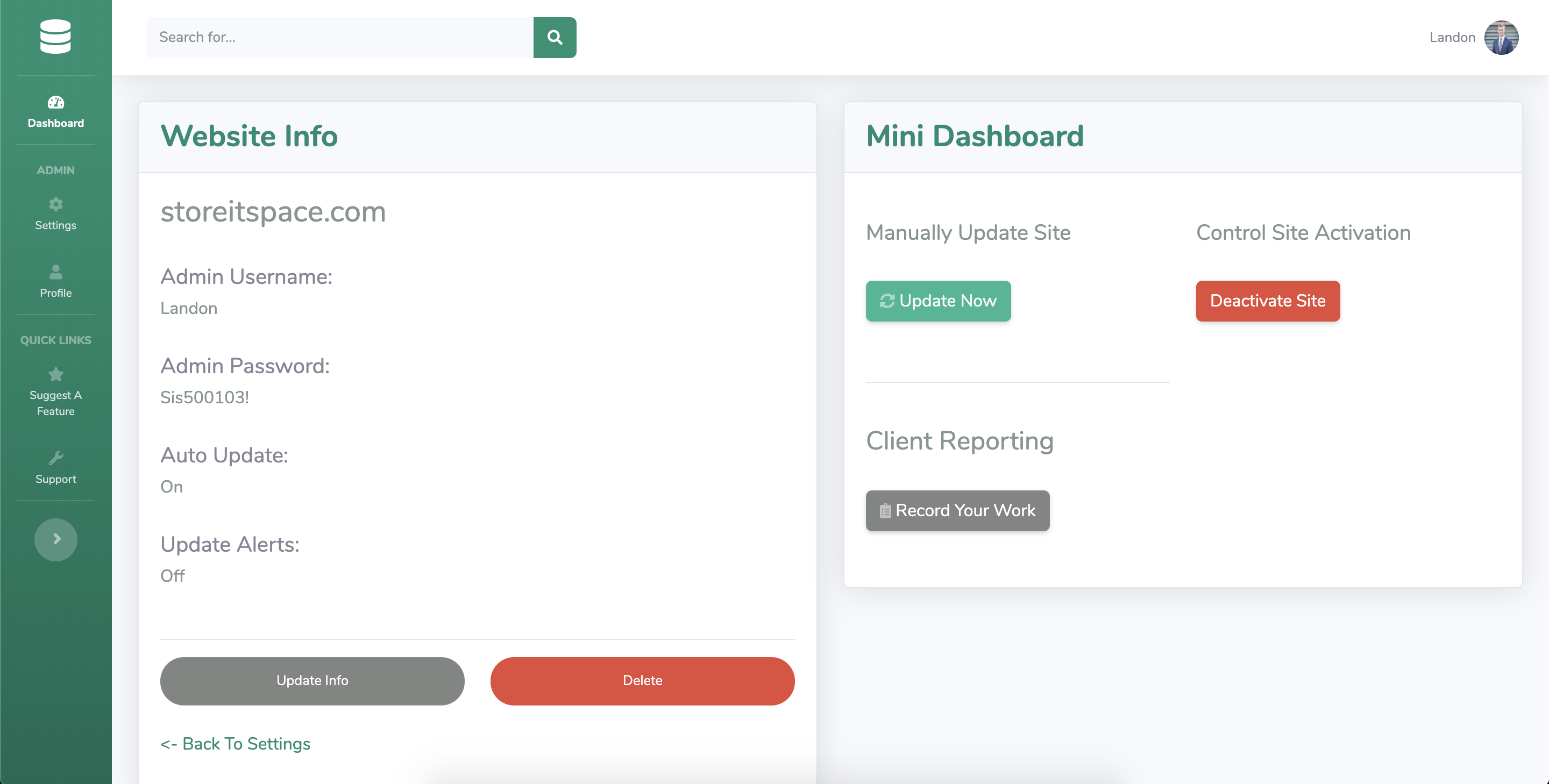Click the Update Alerts: label
This screenshot has width=1549, height=784.
[230, 545]
